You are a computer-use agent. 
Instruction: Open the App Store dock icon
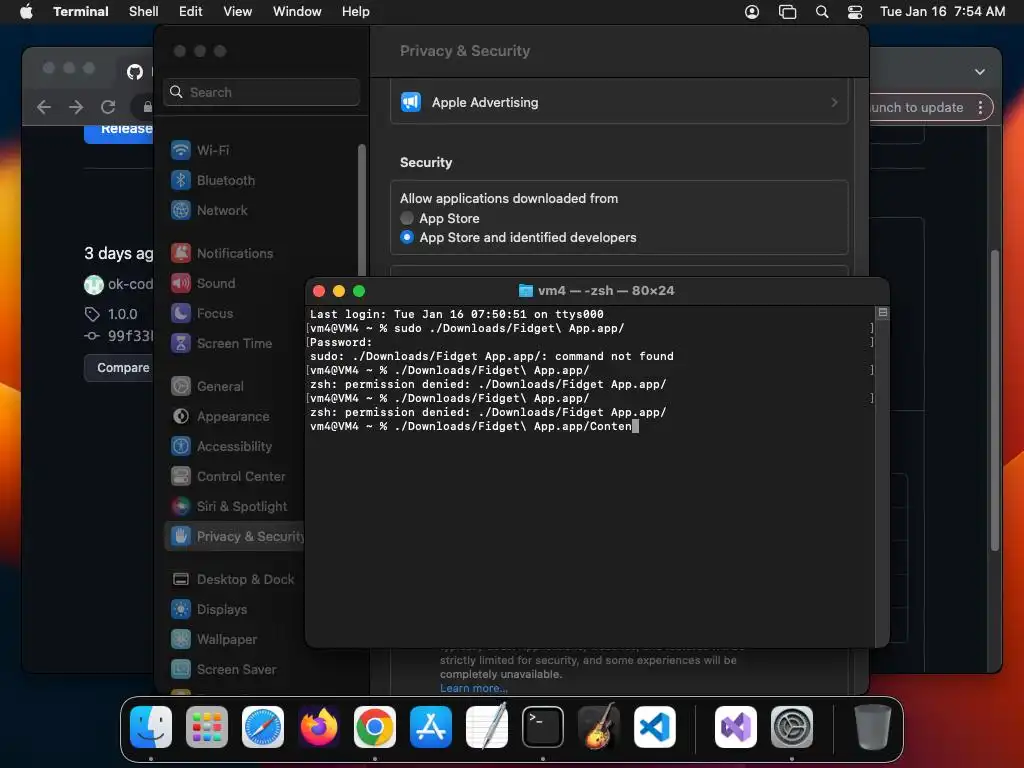click(x=431, y=726)
